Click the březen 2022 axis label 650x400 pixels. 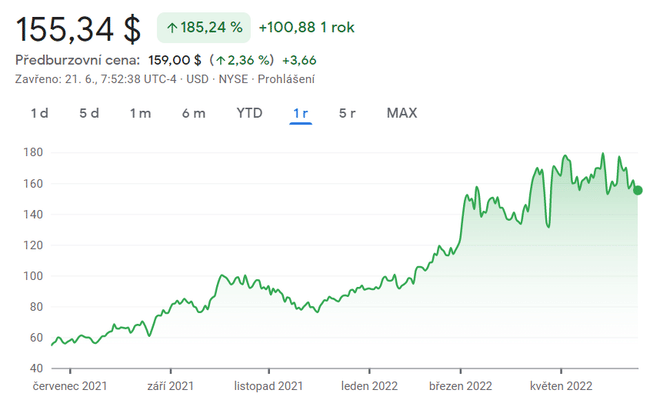point(460,385)
